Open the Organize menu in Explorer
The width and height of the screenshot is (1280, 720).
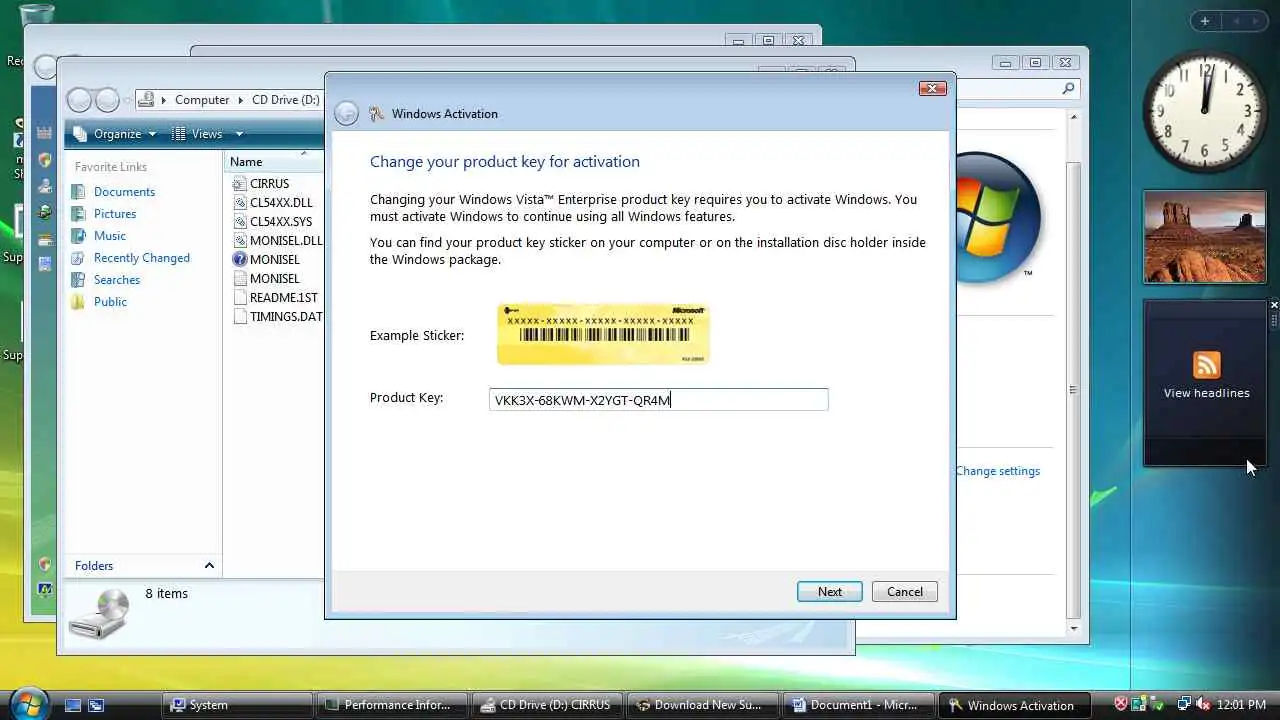pyautogui.click(x=114, y=134)
